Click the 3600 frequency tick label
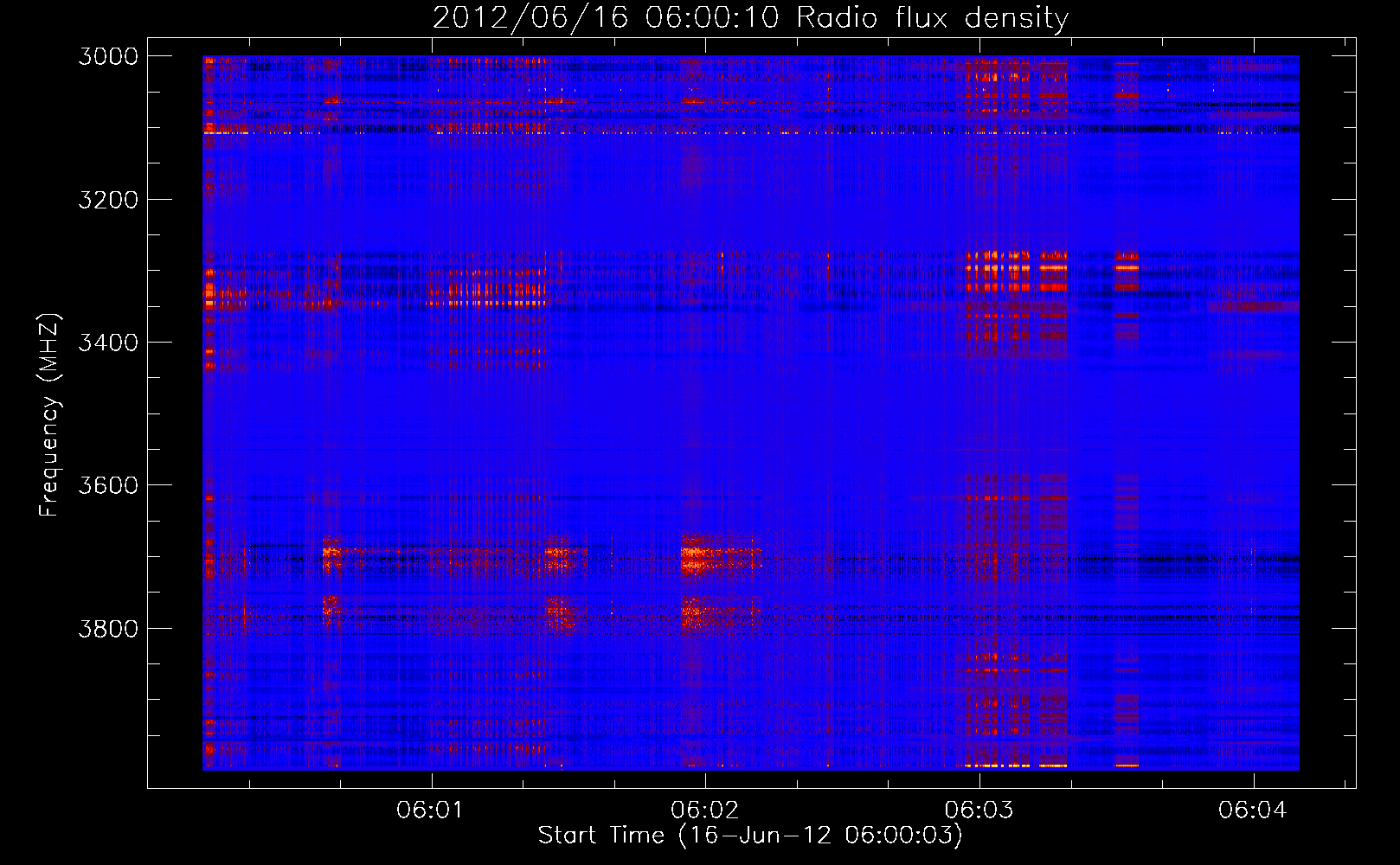The width and height of the screenshot is (1400, 865). [108, 485]
